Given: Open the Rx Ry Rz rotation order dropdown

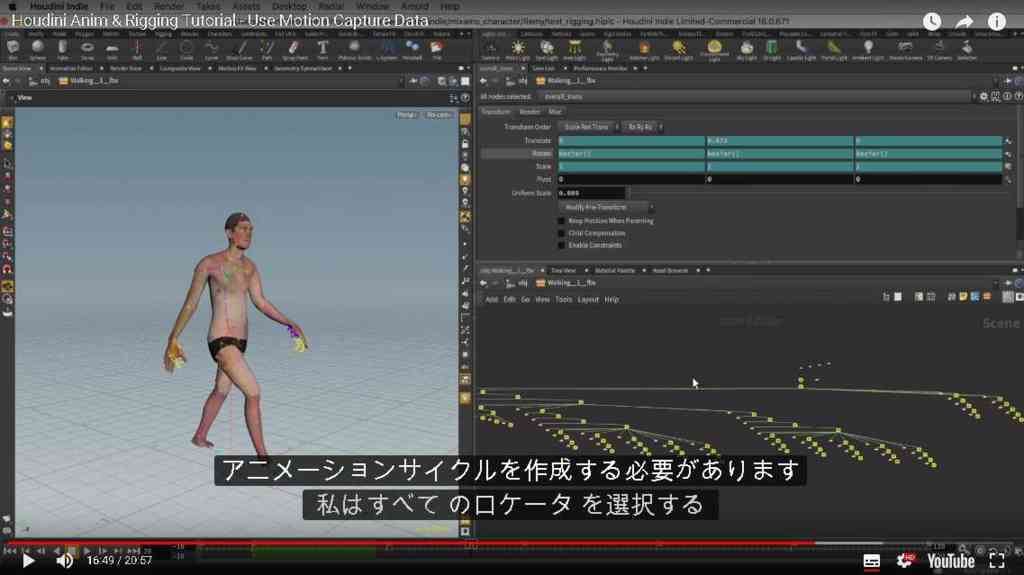Looking at the screenshot, I should [643, 127].
